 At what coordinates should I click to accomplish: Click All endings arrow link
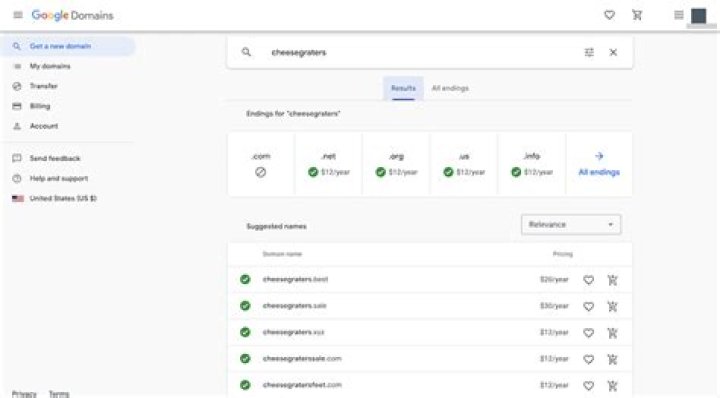click(599, 164)
